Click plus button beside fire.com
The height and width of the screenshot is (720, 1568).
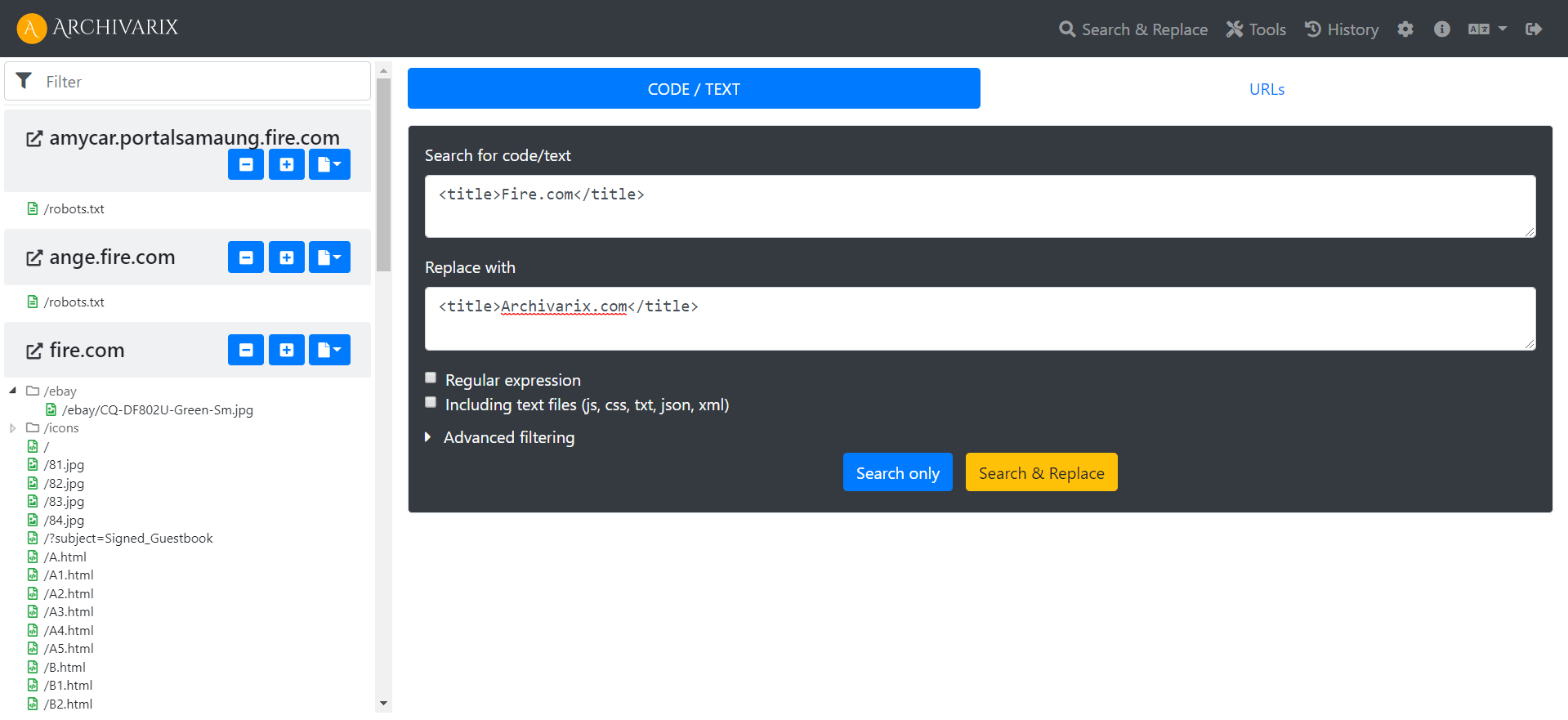point(287,350)
